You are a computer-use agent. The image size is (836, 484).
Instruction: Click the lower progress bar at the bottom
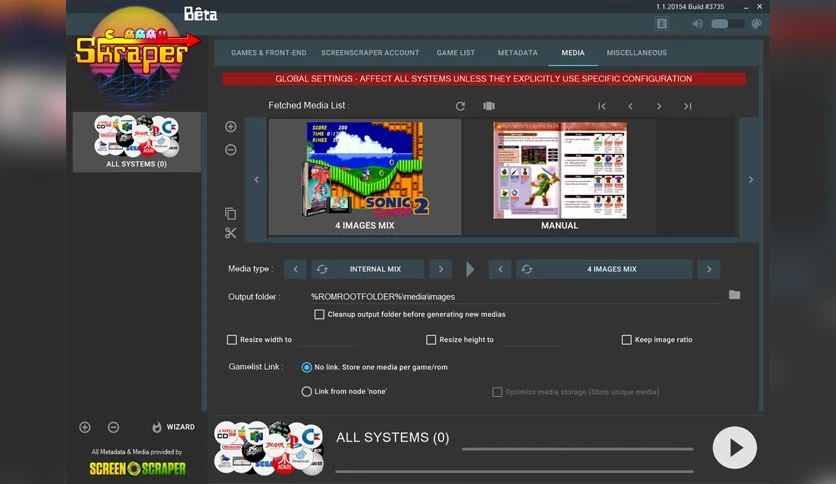pos(514,471)
